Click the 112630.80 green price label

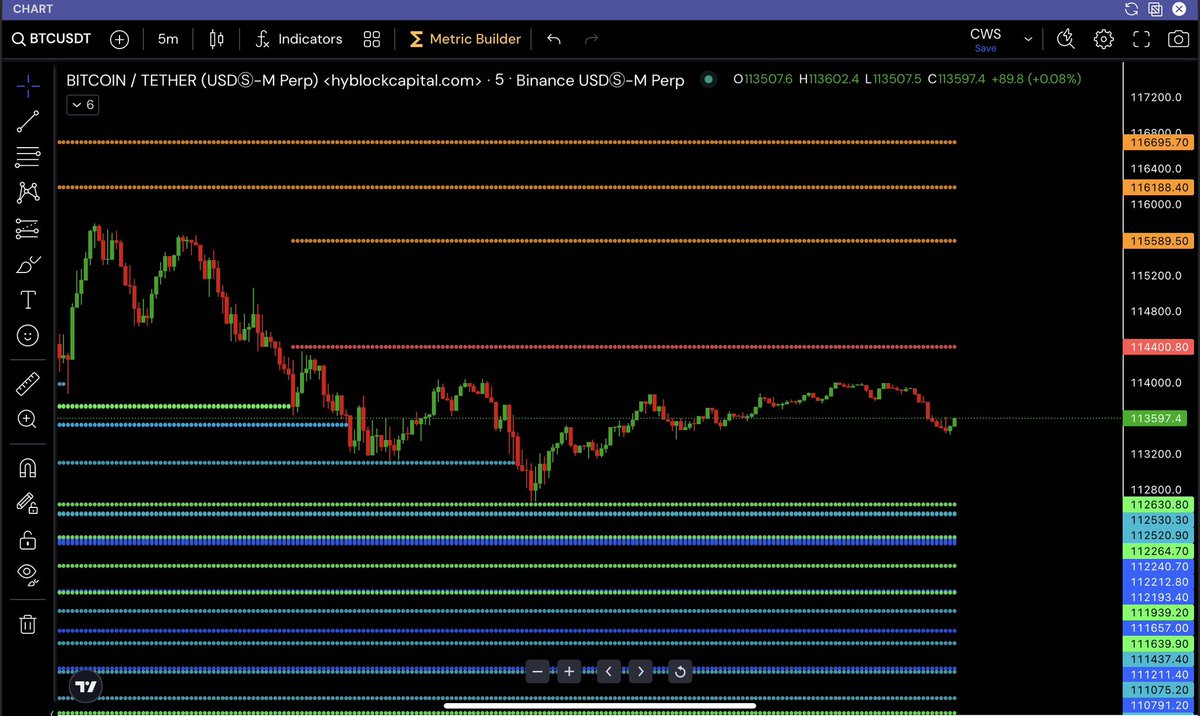1159,505
